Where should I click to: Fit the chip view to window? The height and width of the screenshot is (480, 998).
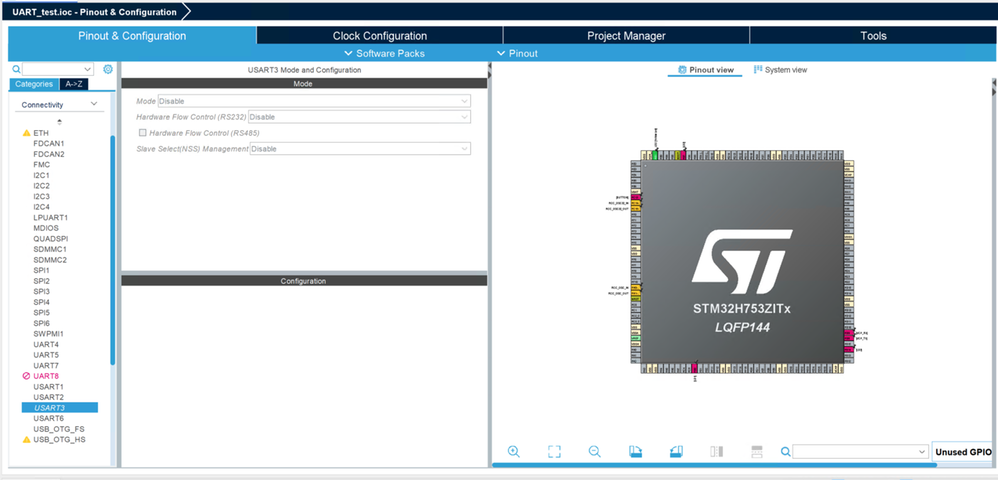point(554,451)
